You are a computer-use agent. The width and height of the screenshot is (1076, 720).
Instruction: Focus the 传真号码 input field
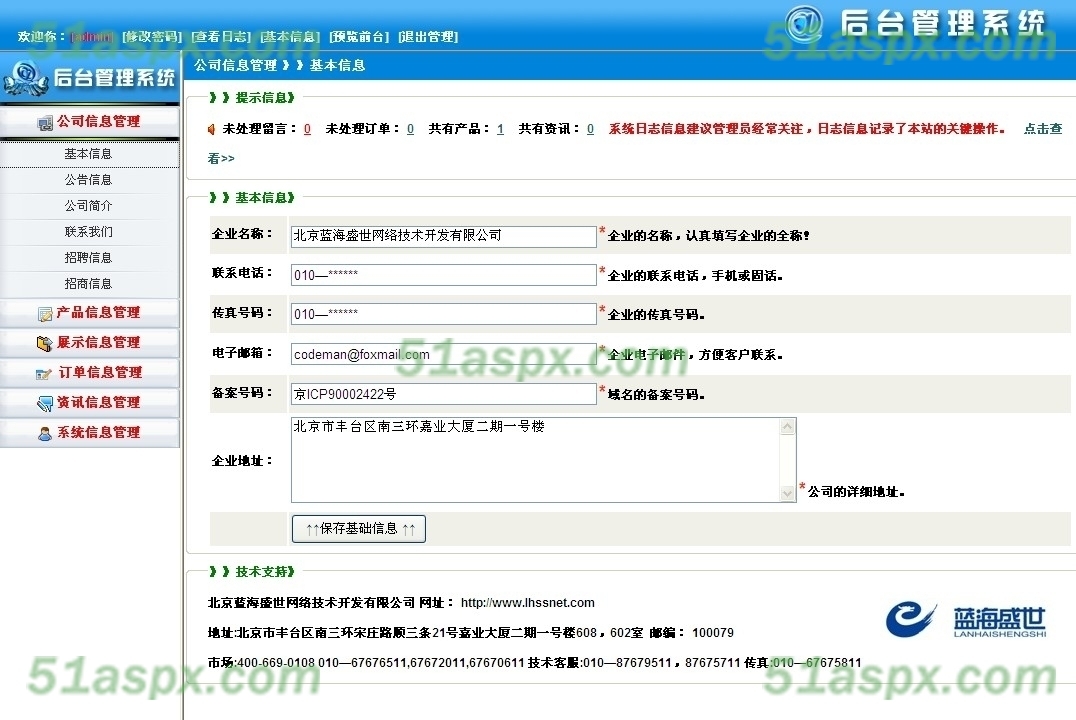click(443, 314)
